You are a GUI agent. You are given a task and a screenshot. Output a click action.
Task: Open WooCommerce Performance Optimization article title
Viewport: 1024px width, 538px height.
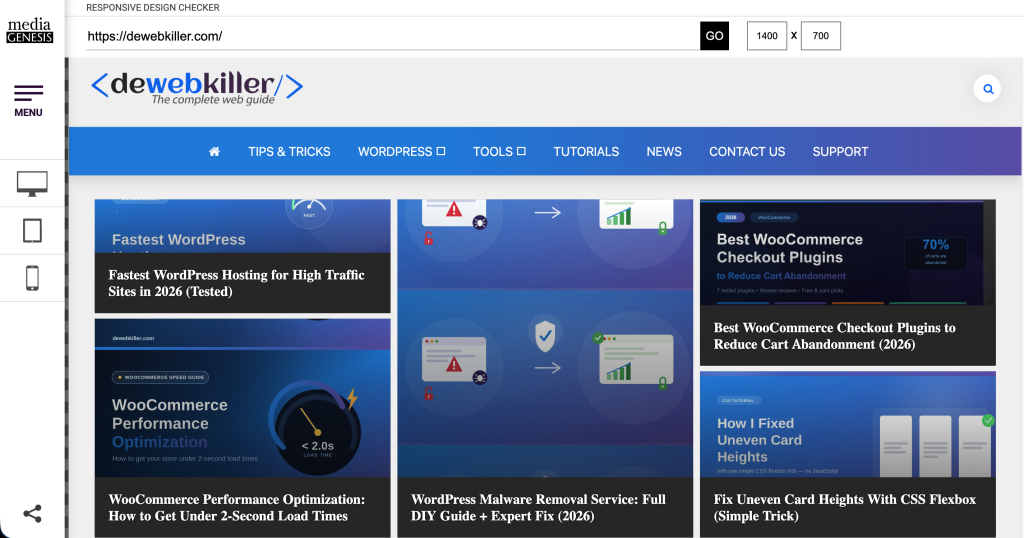[x=236, y=507]
